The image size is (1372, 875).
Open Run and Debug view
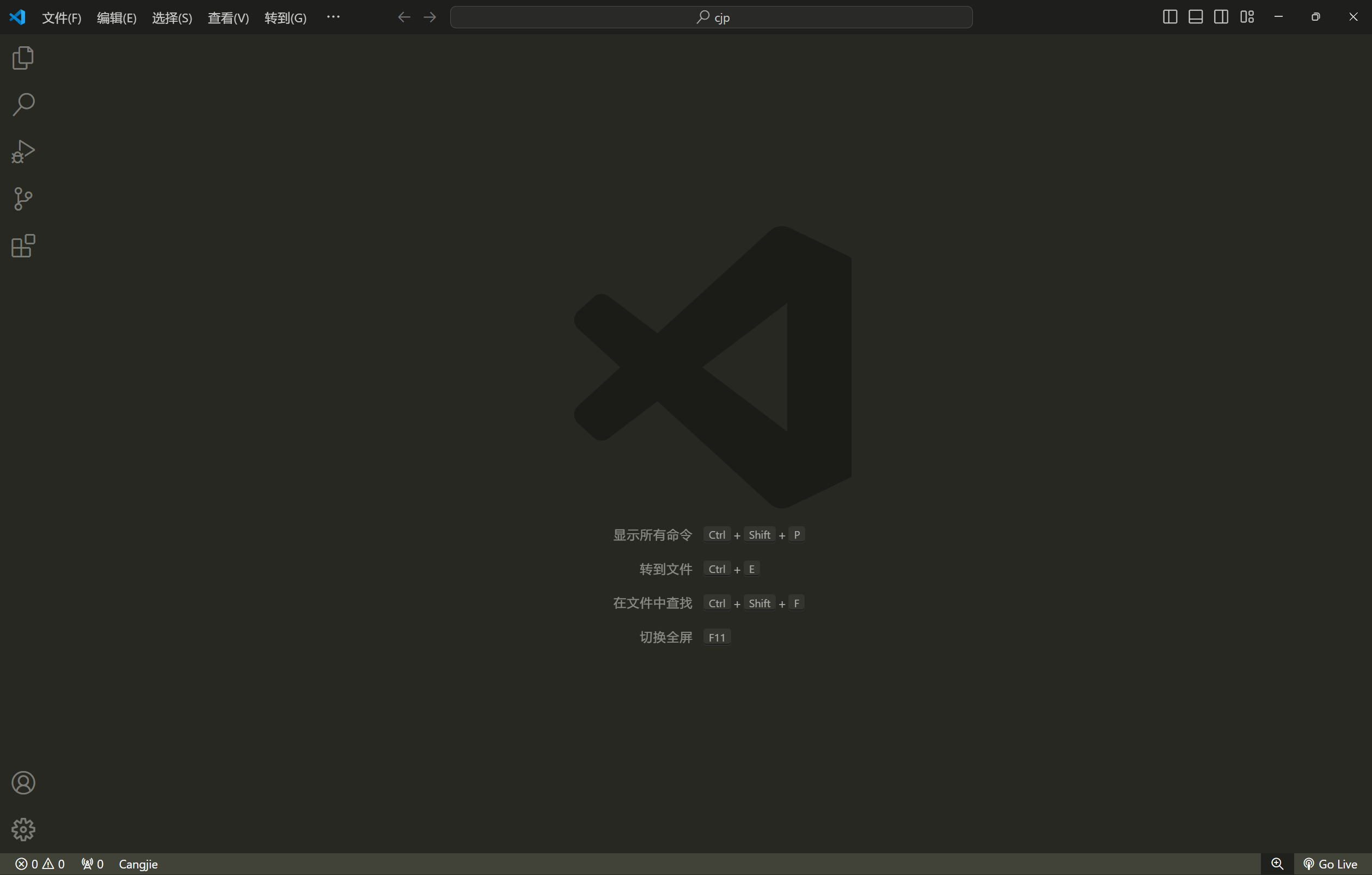pyautogui.click(x=23, y=151)
